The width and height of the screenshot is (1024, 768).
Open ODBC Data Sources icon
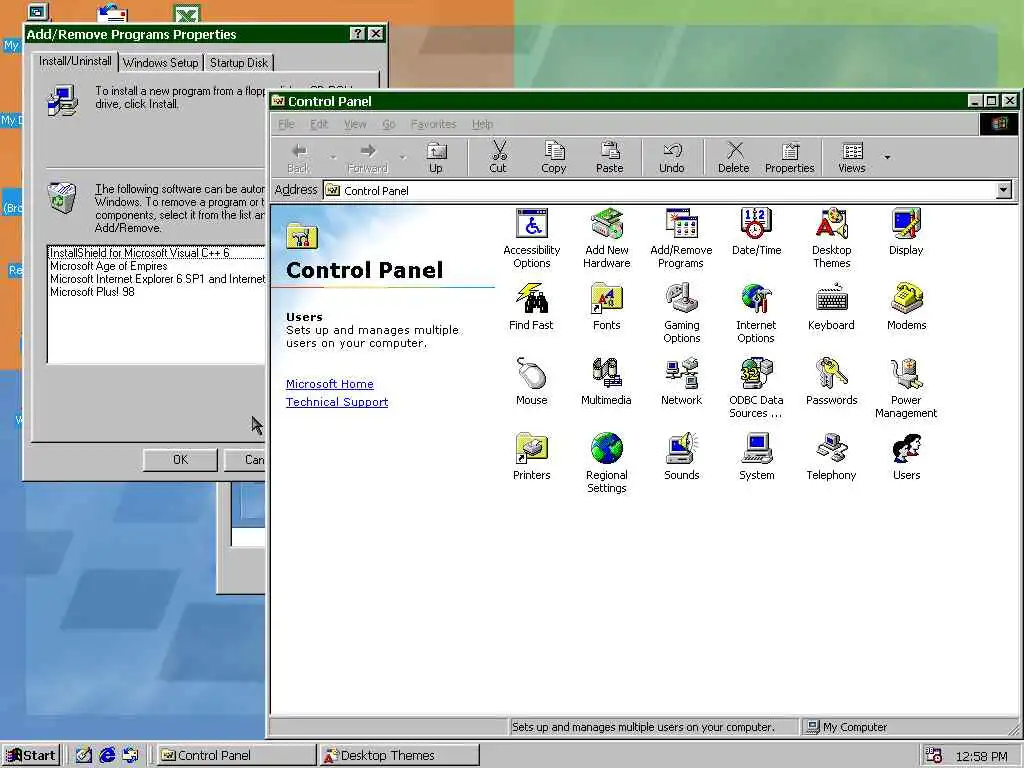(756, 389)
